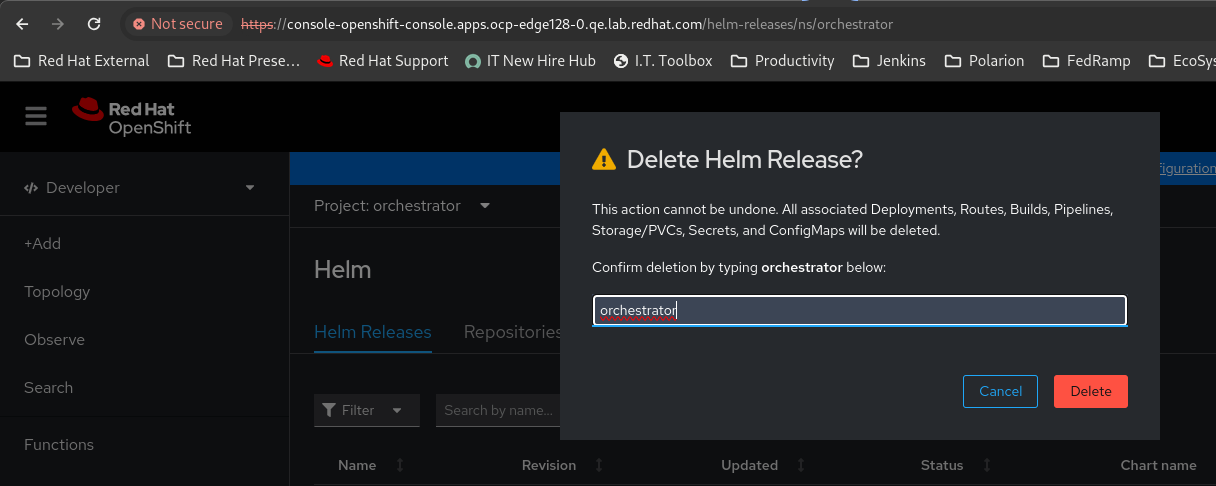Click the Not secure warning badge
Image resolution: width=1216 pixels, height=486 pixels.
point(178,23)
